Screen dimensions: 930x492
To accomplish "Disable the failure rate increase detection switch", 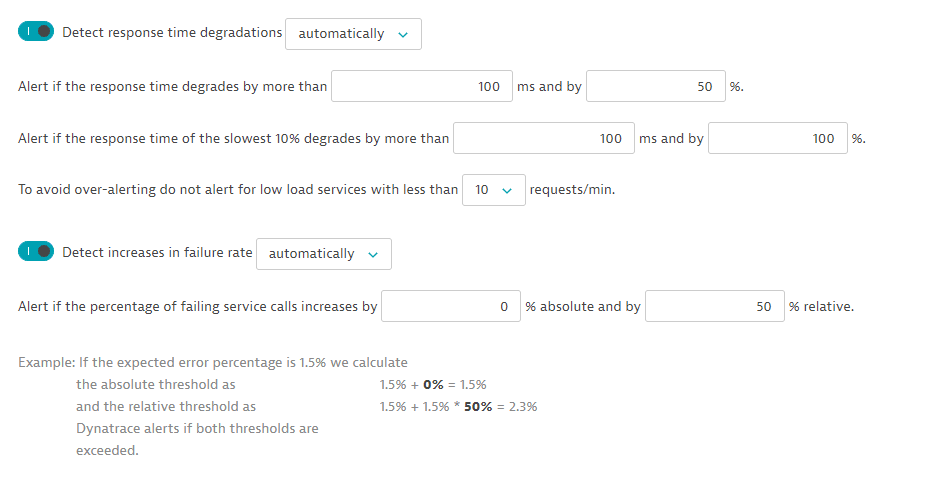I will (x=35, y=252).
